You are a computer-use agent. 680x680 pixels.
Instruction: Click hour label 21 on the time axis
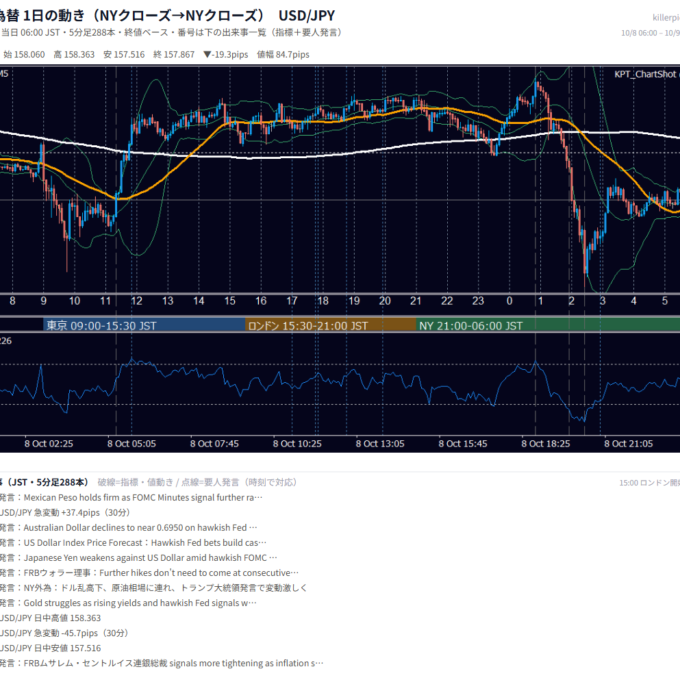pyautogui.click(x=416, y=301)
